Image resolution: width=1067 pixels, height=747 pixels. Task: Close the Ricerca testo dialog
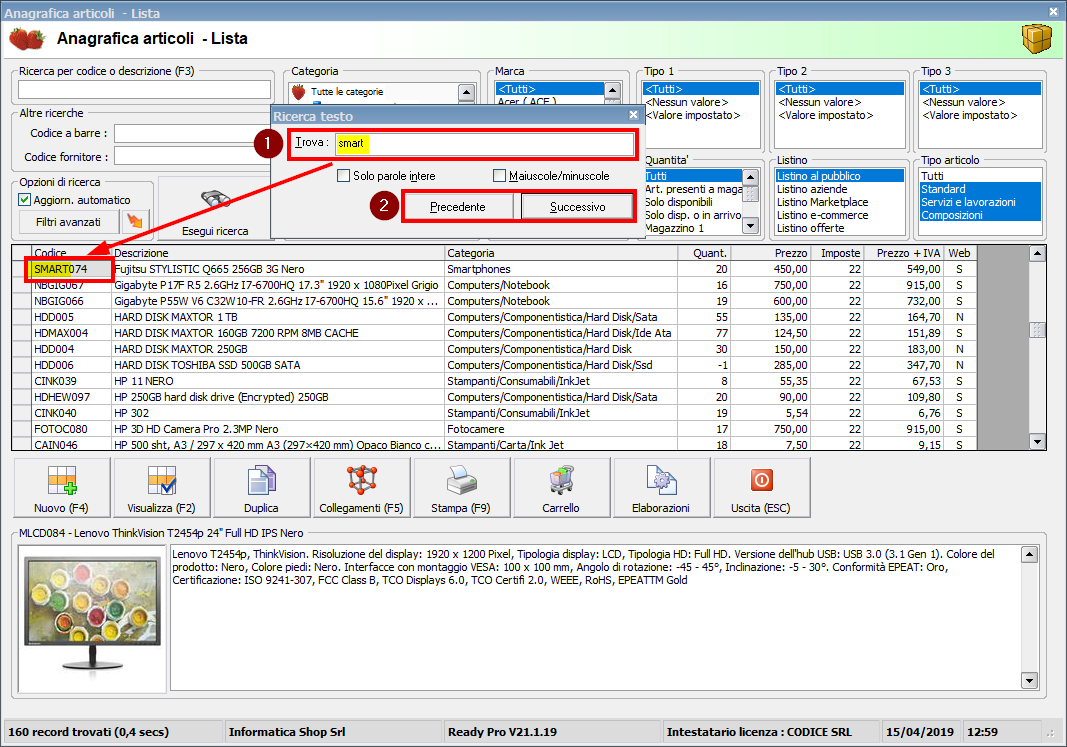(x=633, y=115)
